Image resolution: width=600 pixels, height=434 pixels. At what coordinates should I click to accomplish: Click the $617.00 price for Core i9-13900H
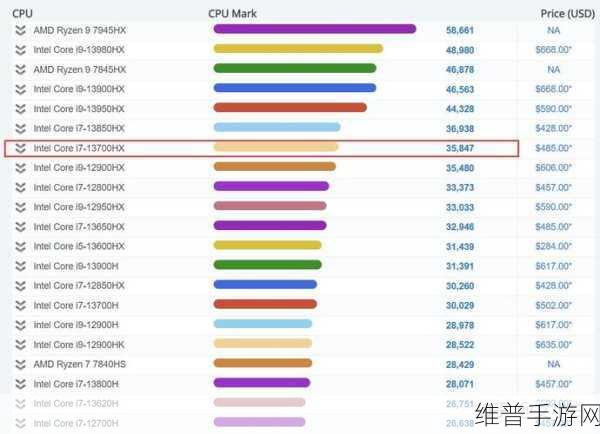tap(553, 266)
